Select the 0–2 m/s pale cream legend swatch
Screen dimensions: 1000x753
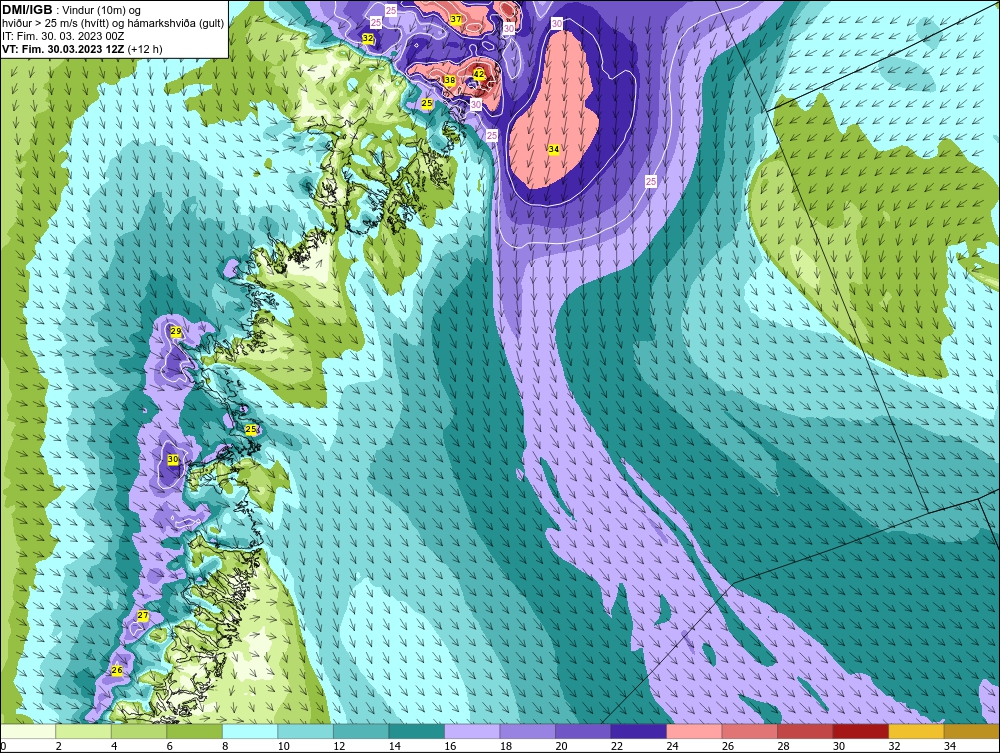coord(28,731)
